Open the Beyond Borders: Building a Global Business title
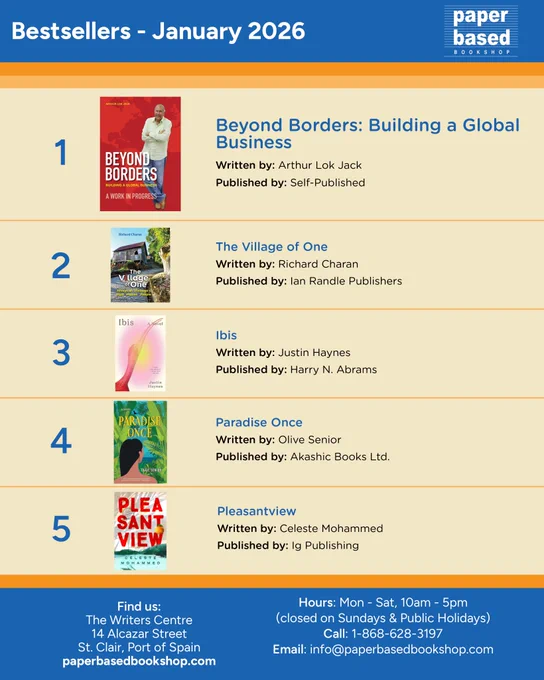Image resolution: width=544 pixels, height=680 pixels. [x=367, y=134]
